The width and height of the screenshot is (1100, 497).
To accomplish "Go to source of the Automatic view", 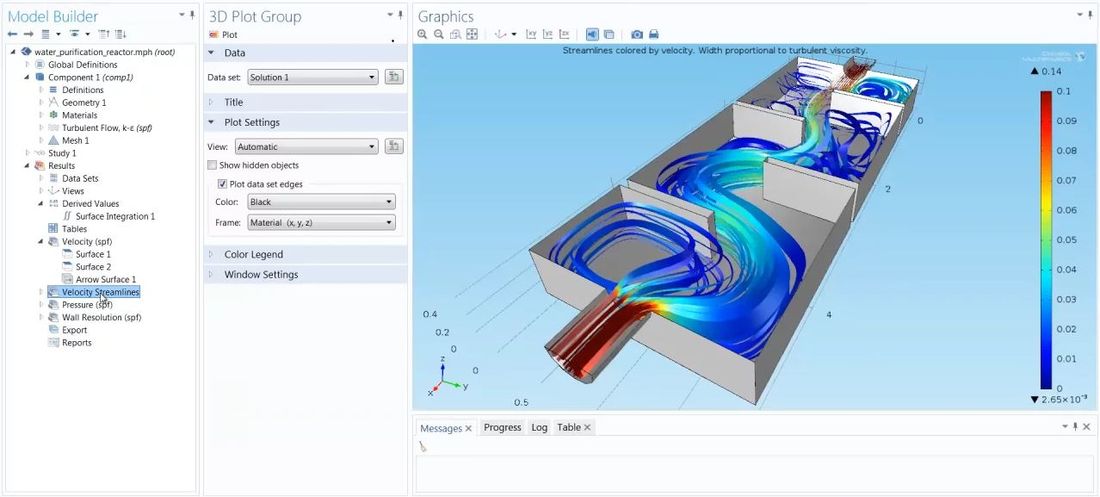I will pos(394,147).
